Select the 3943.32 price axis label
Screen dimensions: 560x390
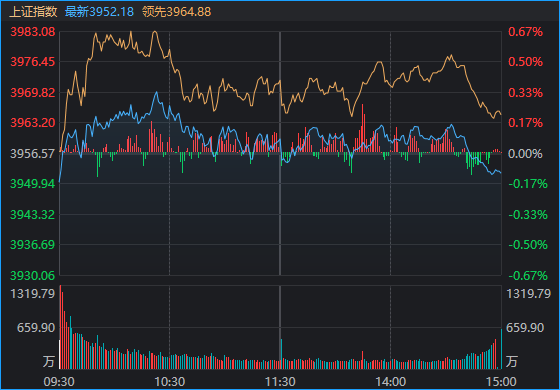[33, 215]
